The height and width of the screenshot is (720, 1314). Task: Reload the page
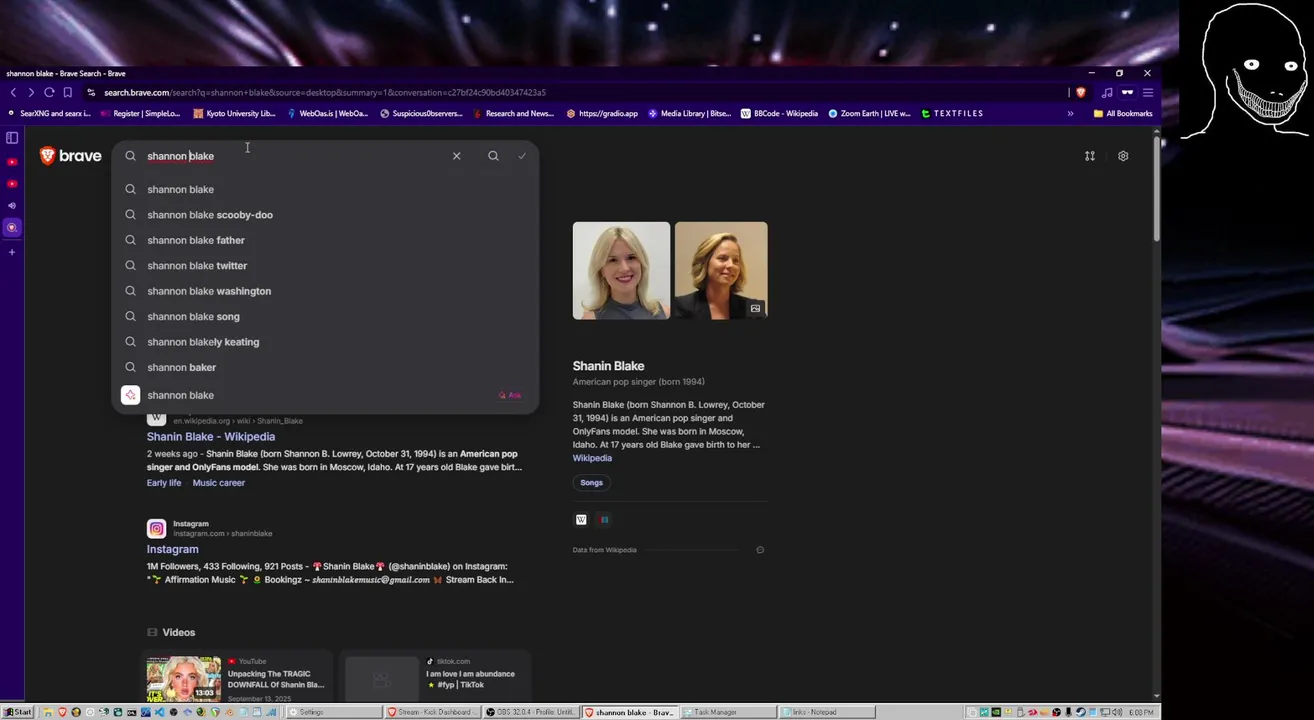(x=49, y=92)
